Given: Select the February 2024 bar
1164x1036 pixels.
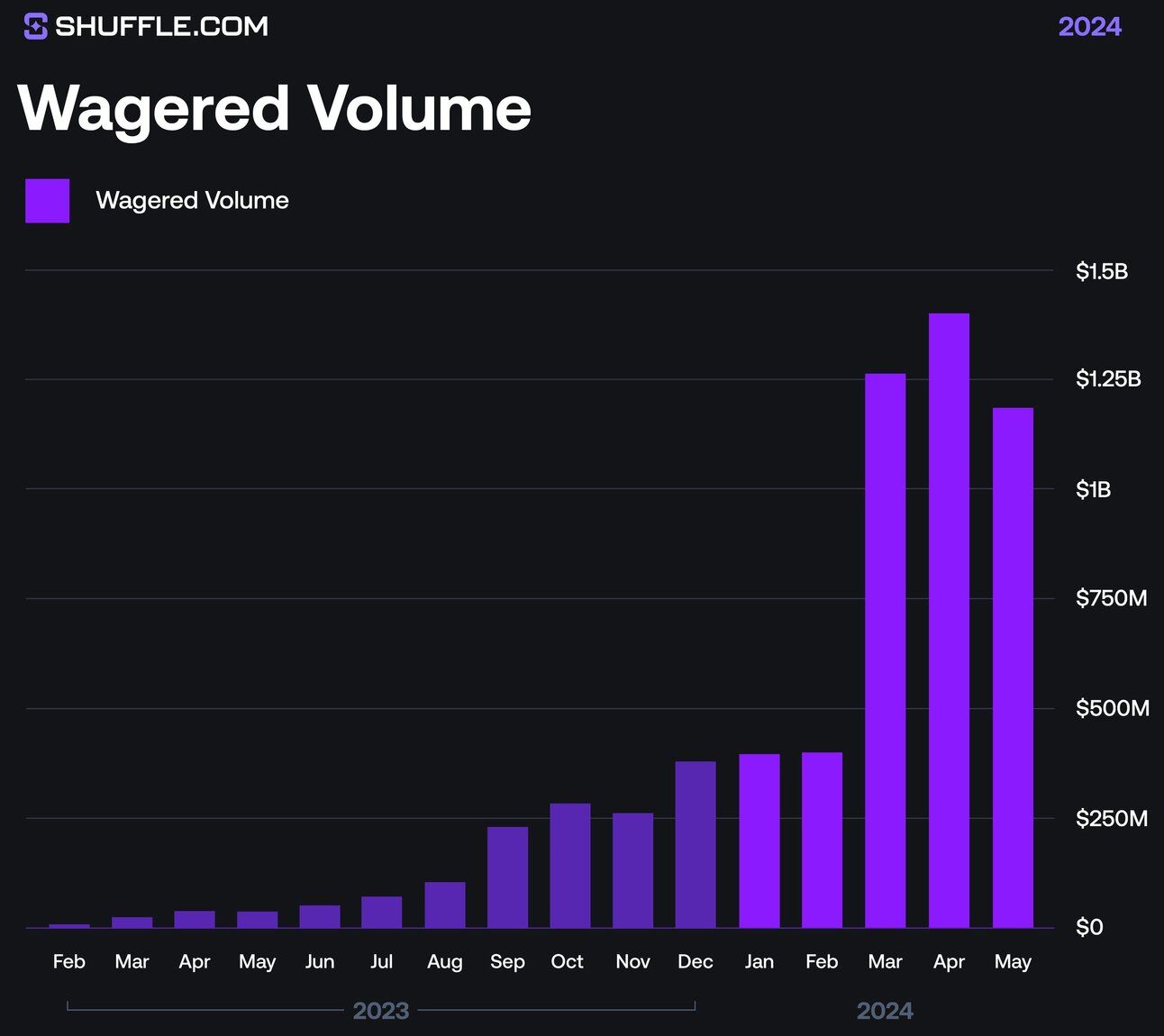Looking at the screenshot, I should 822,840.
